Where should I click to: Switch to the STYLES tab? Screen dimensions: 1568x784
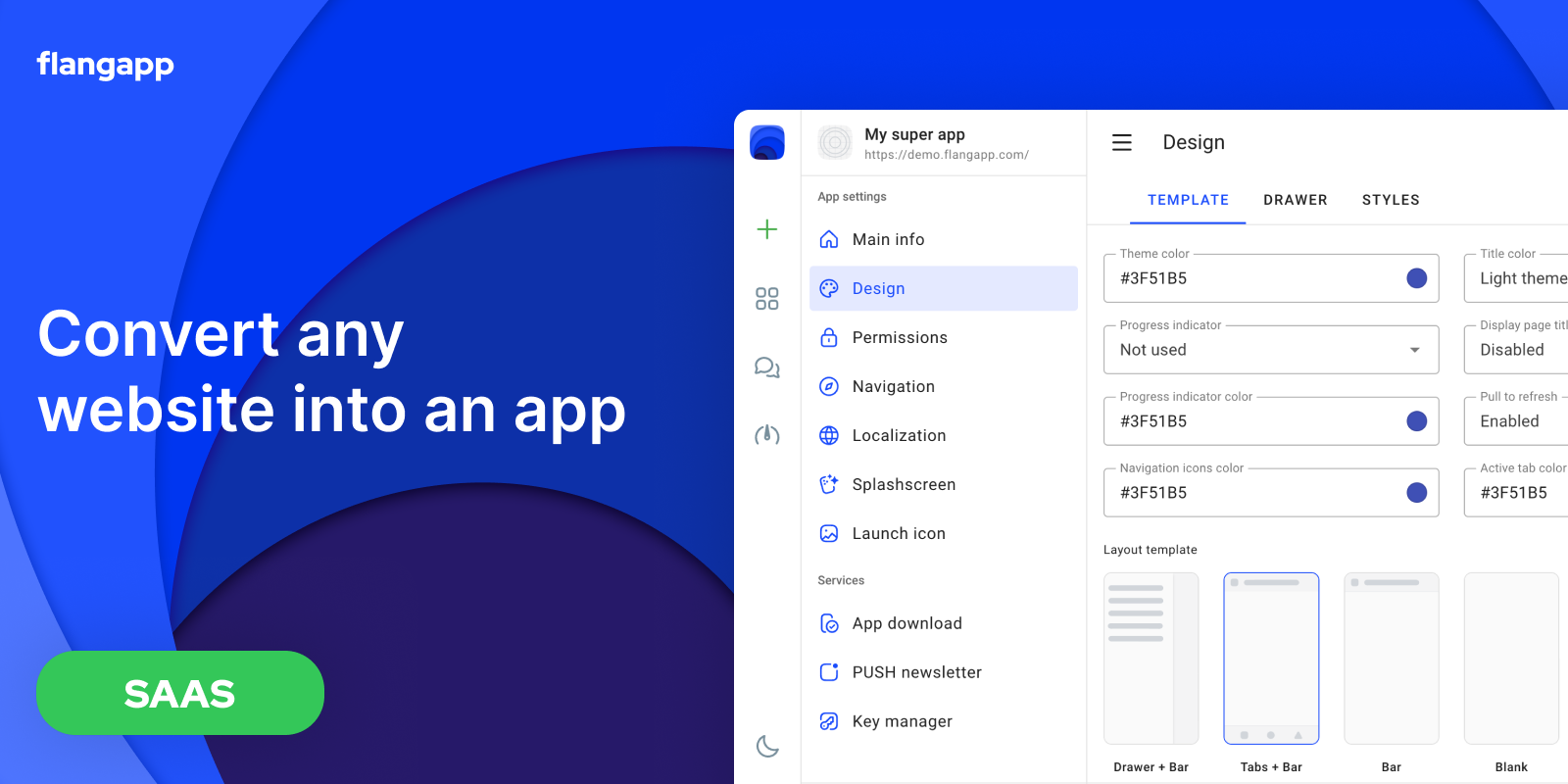[x=1390, y=200]
